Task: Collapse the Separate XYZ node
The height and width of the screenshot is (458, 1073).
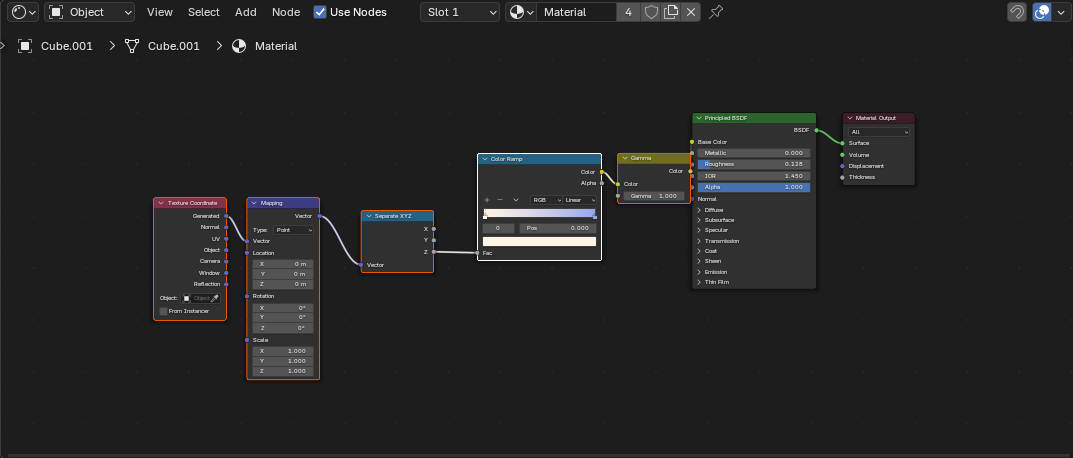Action: (x=369, y=216)
